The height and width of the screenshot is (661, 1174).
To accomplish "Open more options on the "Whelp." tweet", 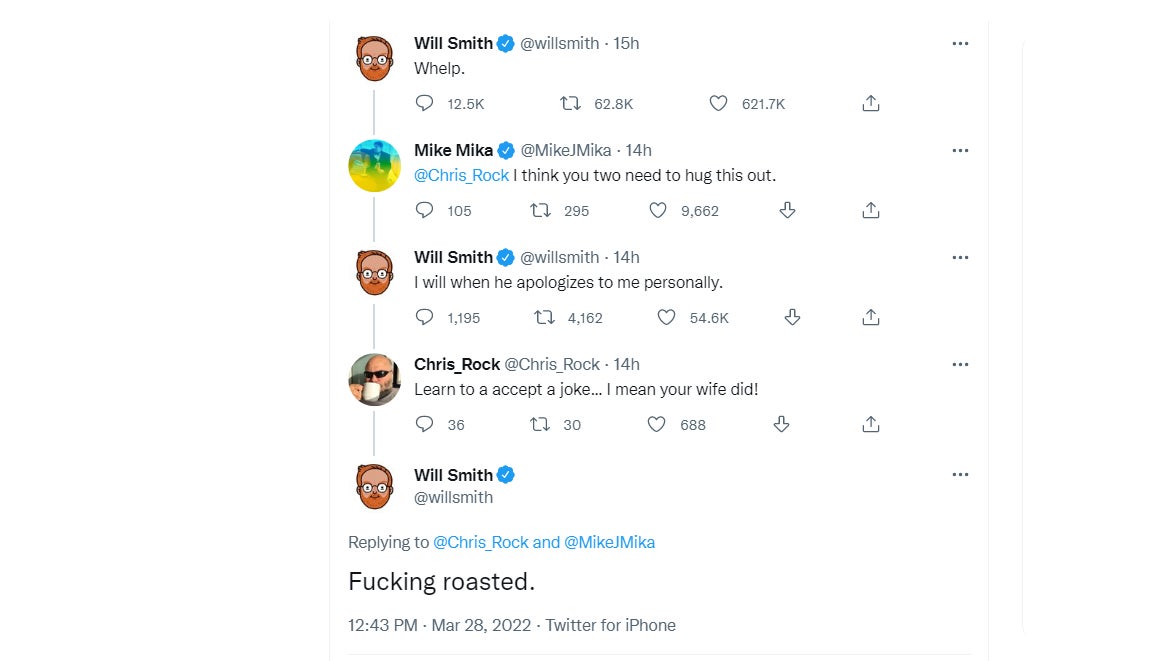I will (960, 44).
